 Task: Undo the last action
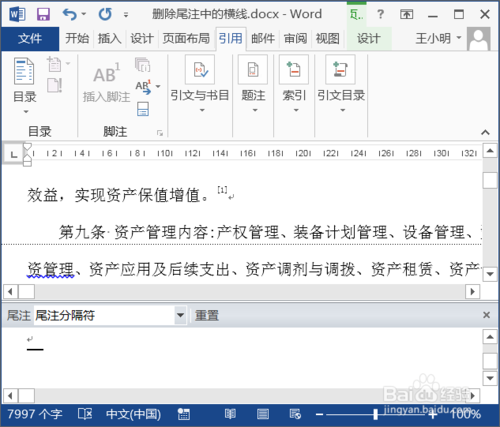69,14
